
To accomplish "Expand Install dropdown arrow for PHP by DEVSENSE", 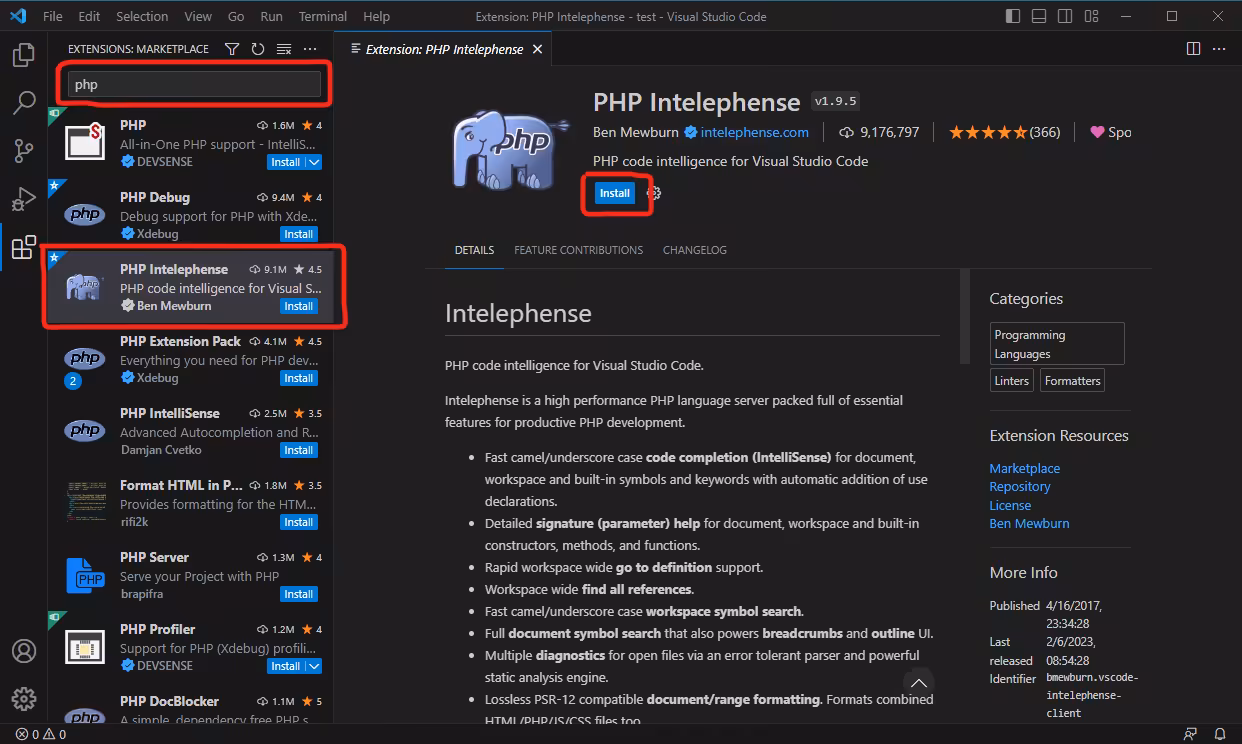I will pyautogui.click(x=314, y=162).
